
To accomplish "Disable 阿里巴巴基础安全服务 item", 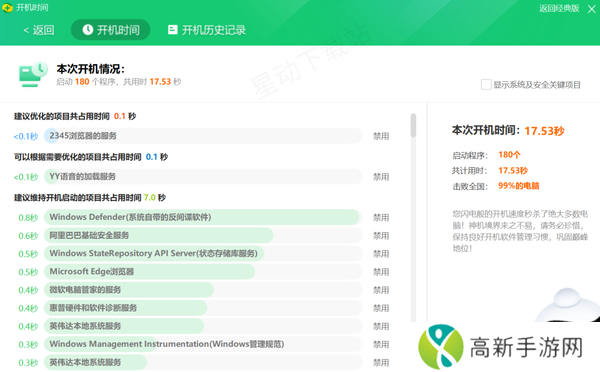I will tap(381, 236).
